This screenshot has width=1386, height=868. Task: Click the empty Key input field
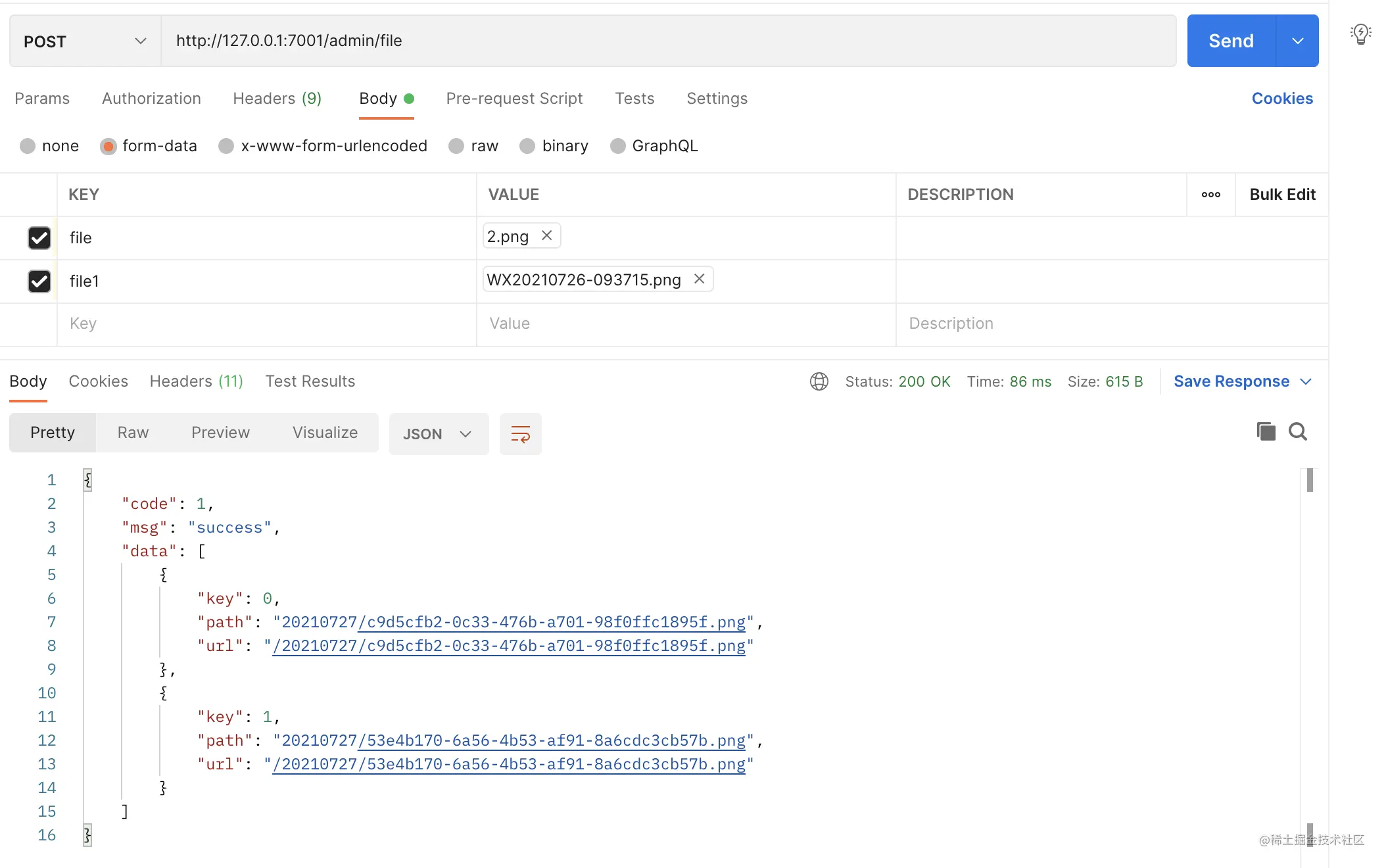click(267, 324)
